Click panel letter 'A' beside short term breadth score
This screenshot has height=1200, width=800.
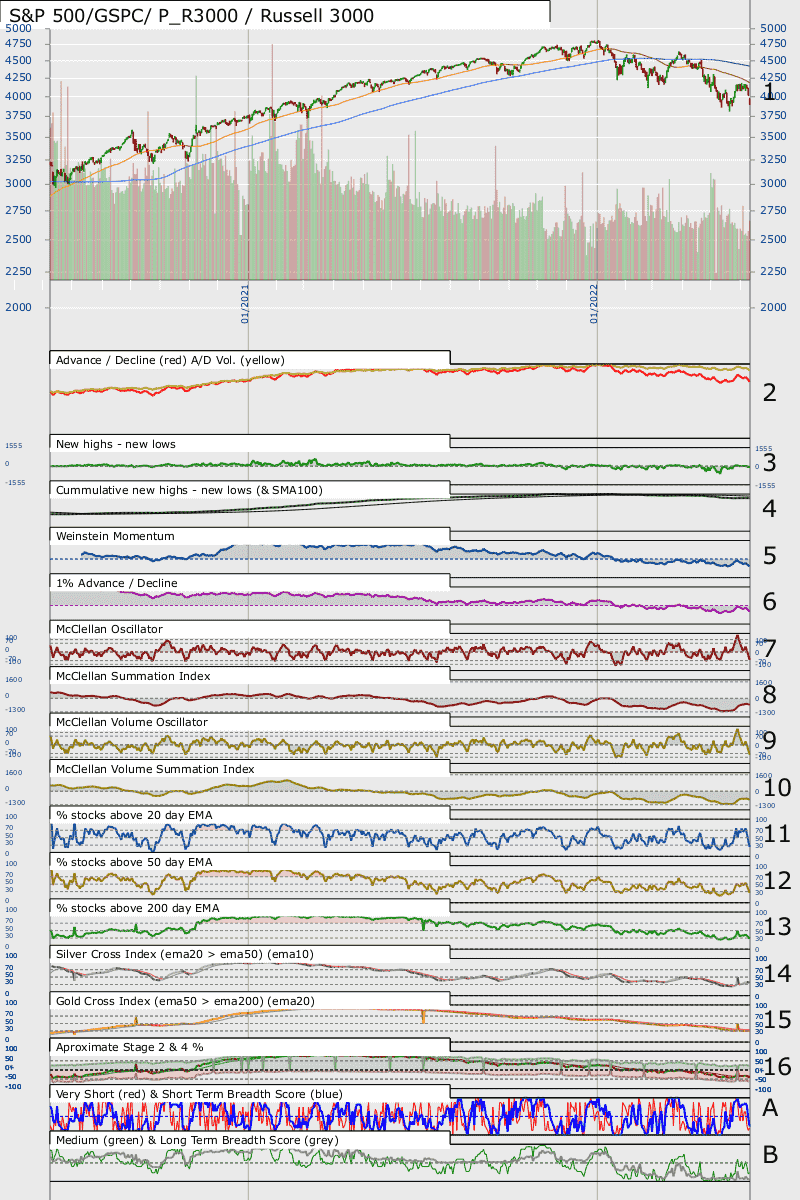click(x=770, y=1108)
